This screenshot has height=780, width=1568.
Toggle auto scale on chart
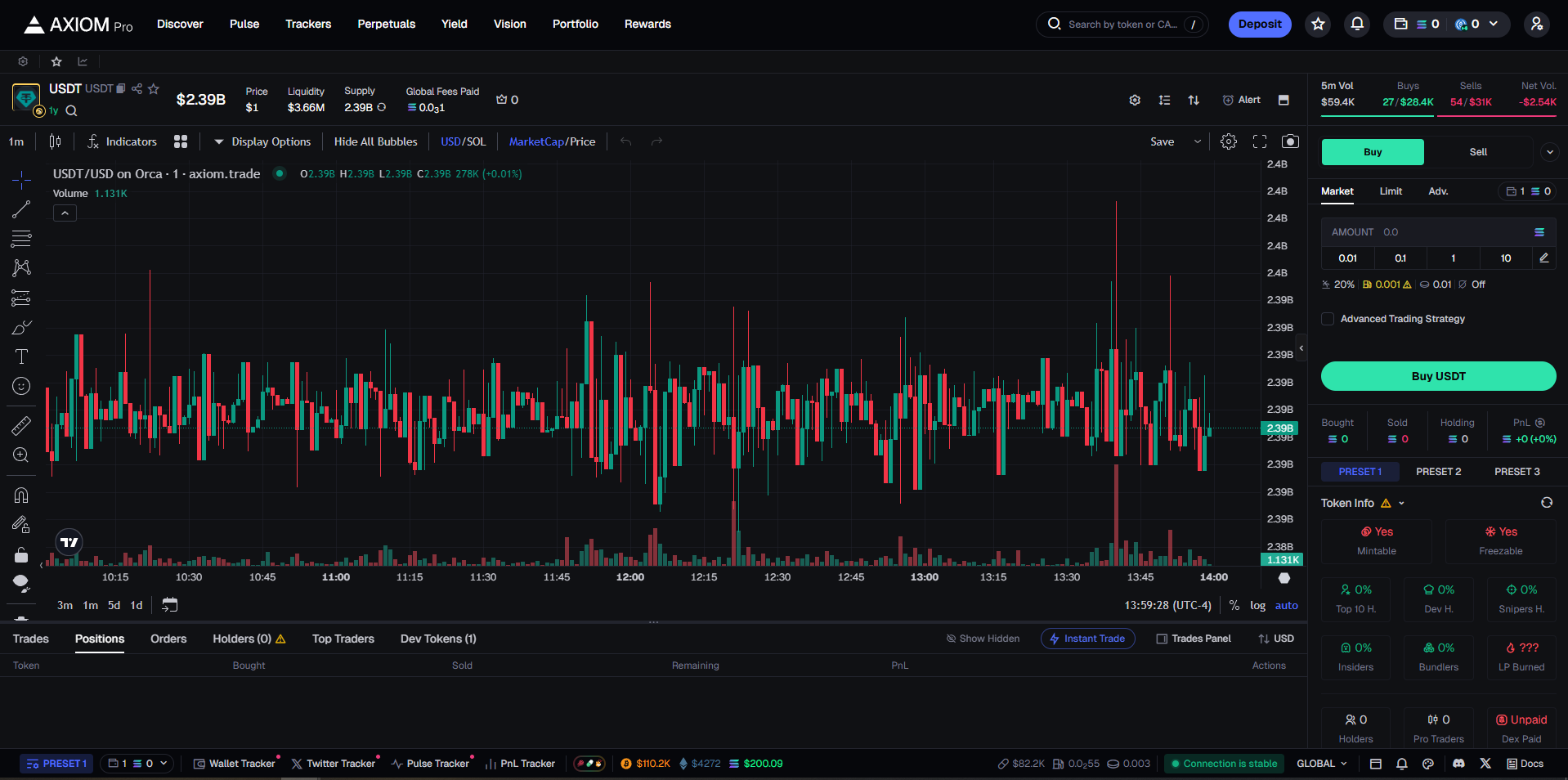1286,606
